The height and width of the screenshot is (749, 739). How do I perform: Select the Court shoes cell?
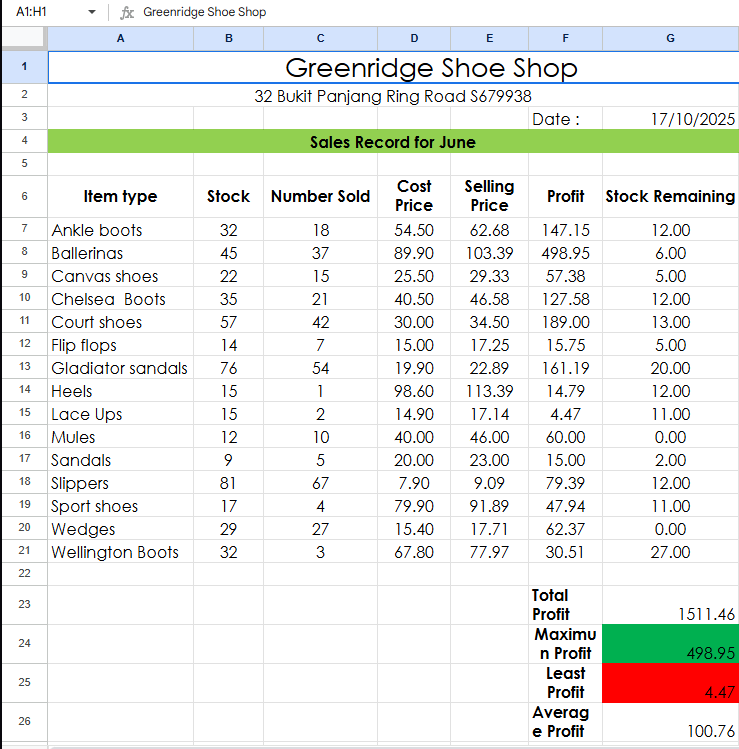[120, 321]
